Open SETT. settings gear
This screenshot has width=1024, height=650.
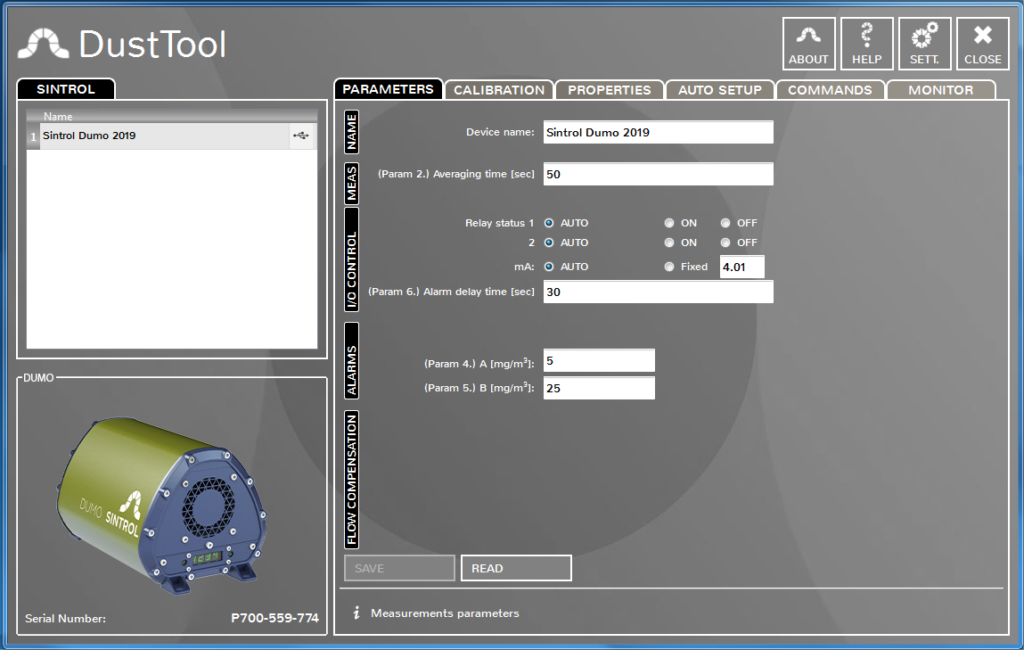tap(924, 44)
